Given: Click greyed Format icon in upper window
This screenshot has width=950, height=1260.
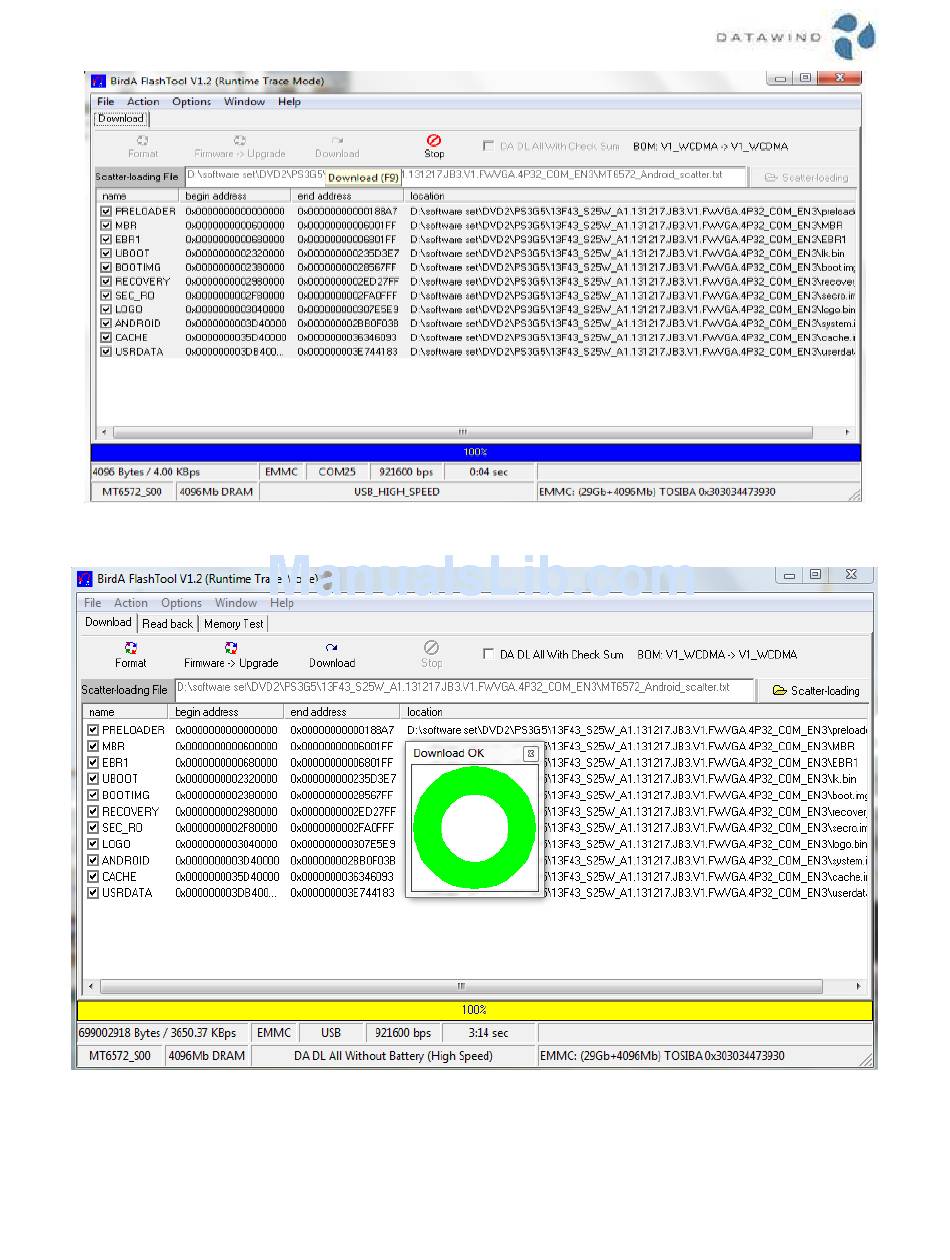Looking at the screenshot, I should (x=143, y=141).
